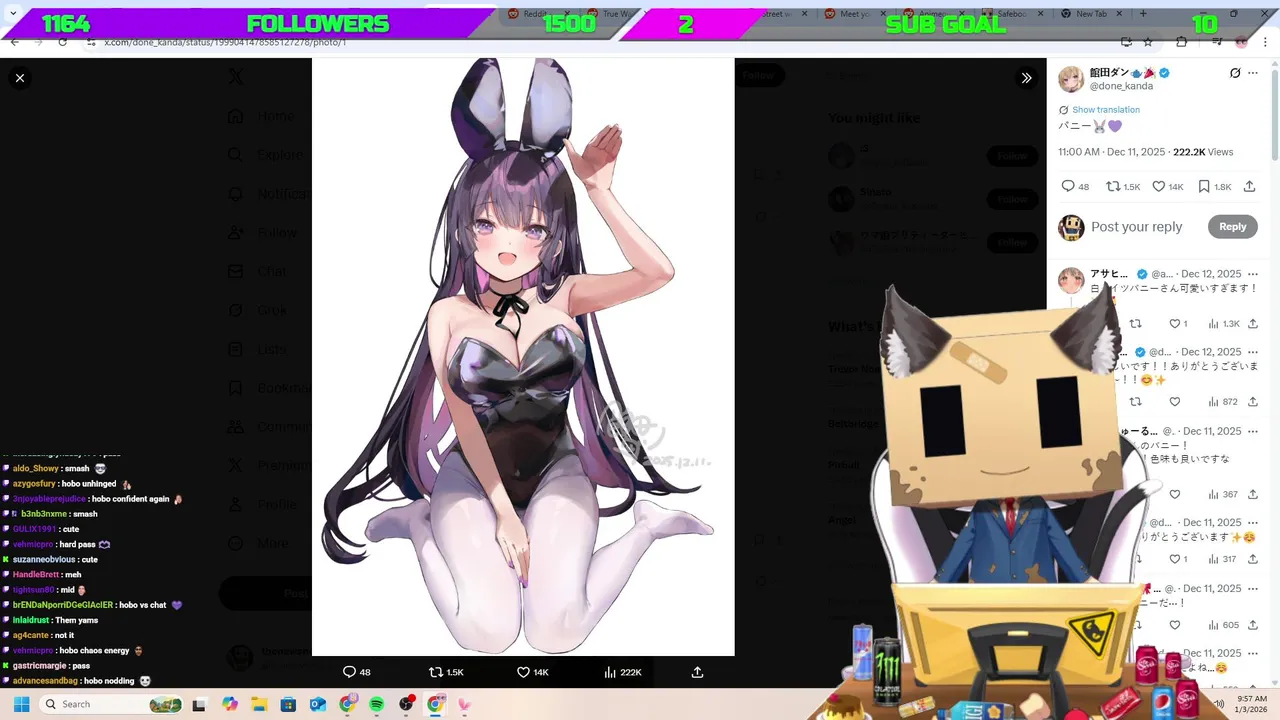Collapse the side panel with double-chevron icon
1280x720 pixels.
tap(1026, 77)
